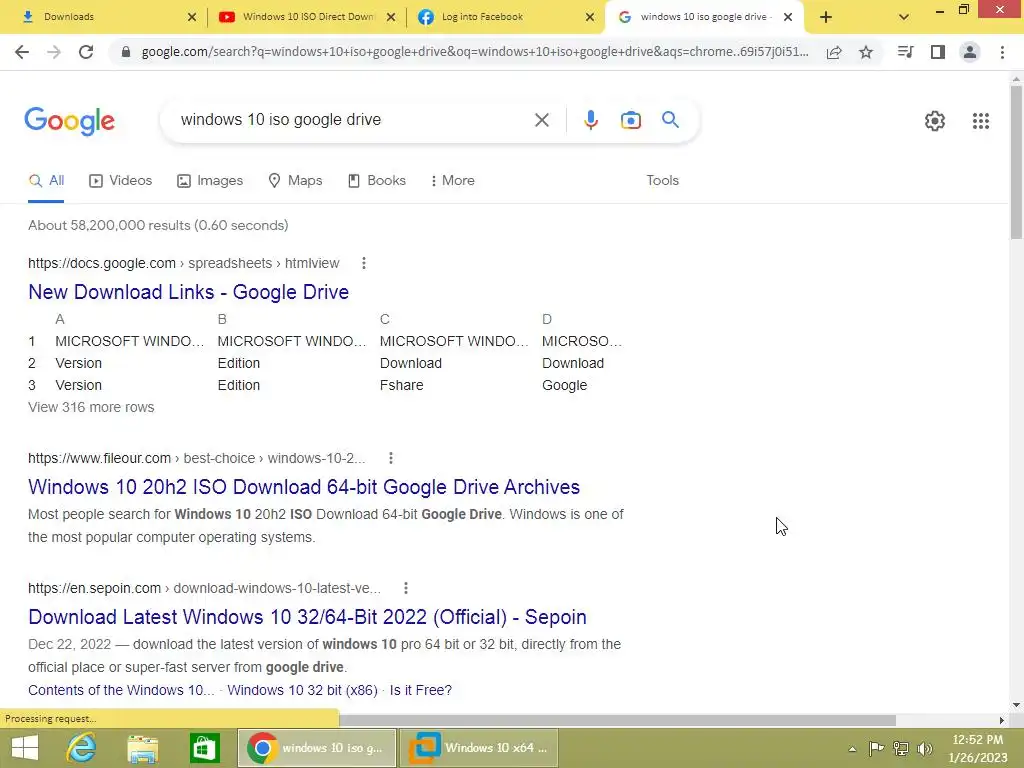The image size is (1024, 768).
Task: Click the scroll right arrow at bottom
Action: pos(1002,720)
